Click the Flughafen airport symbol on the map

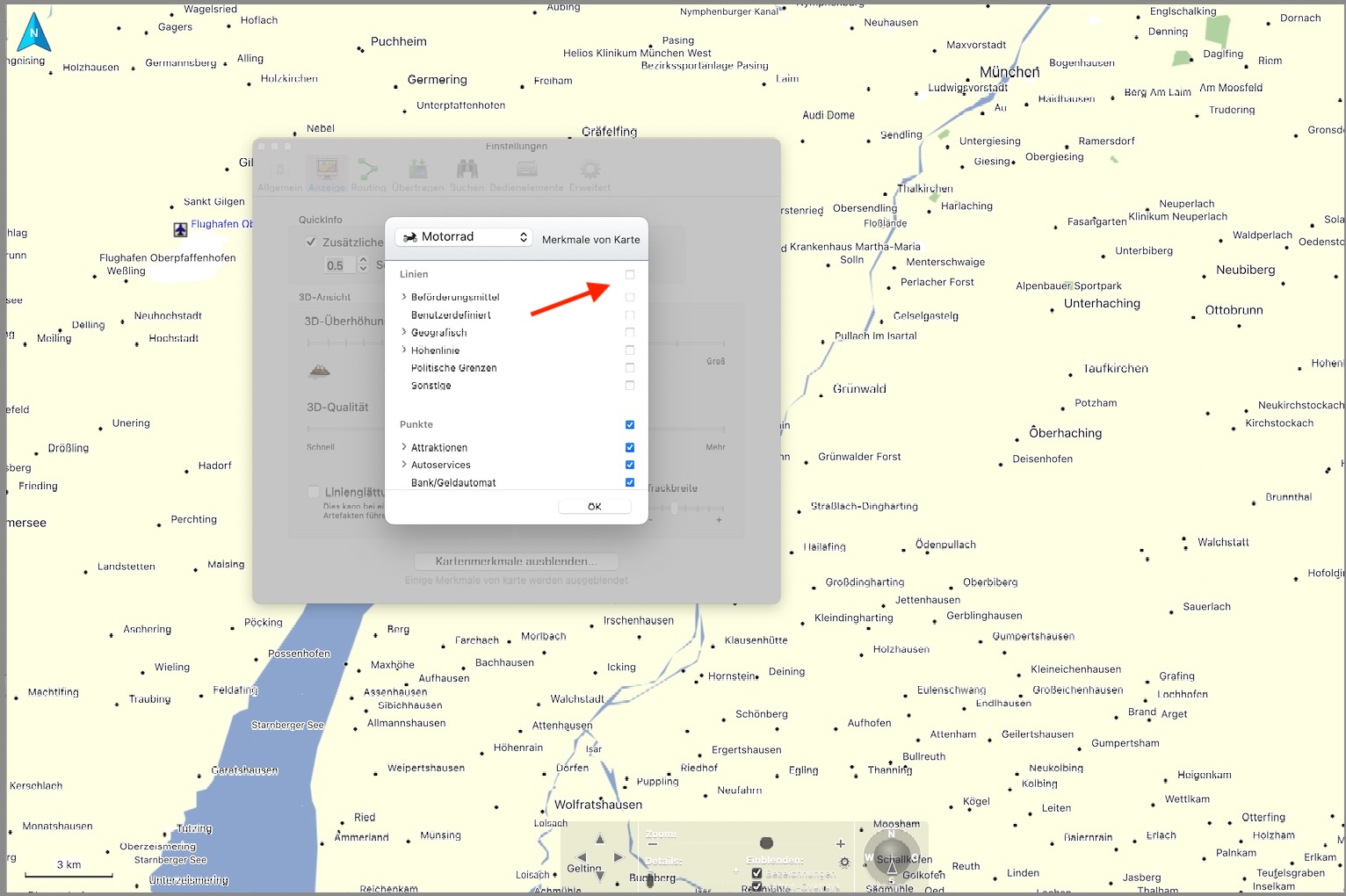180,229
